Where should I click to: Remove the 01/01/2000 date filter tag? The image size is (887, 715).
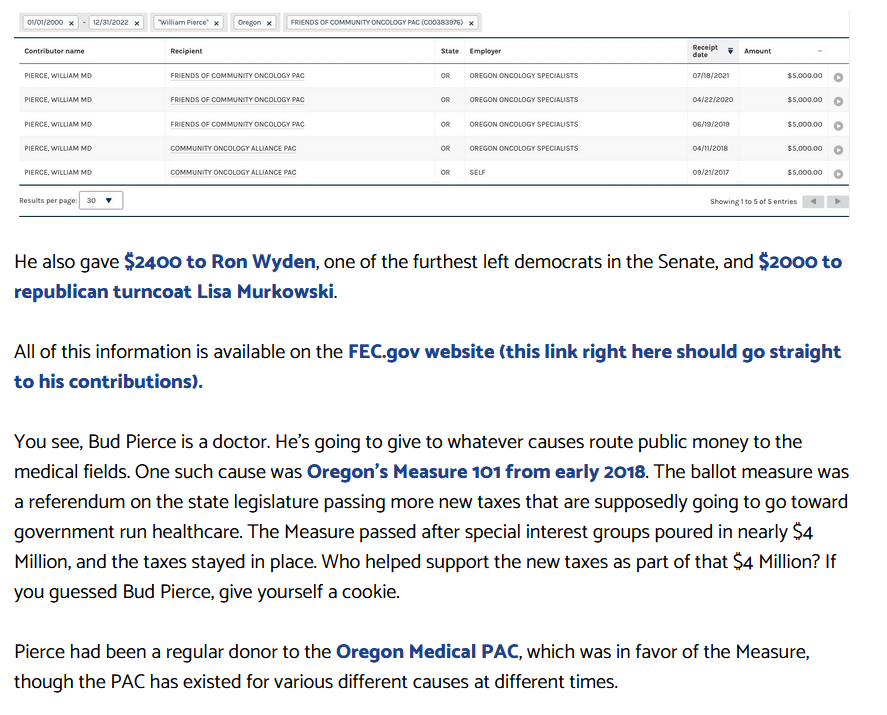point(71,22)
